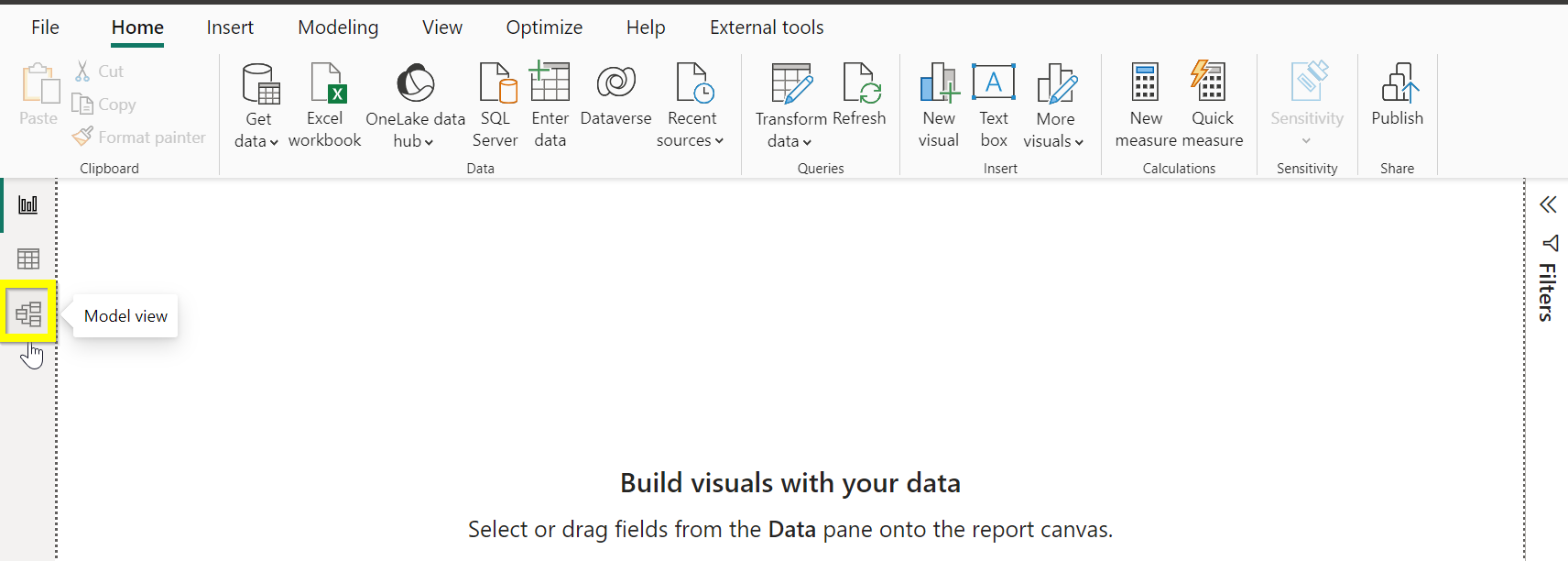Expand the Filters pane chevrons
This screenshot has height=561, width=1568.
(x=1548, y=204)
